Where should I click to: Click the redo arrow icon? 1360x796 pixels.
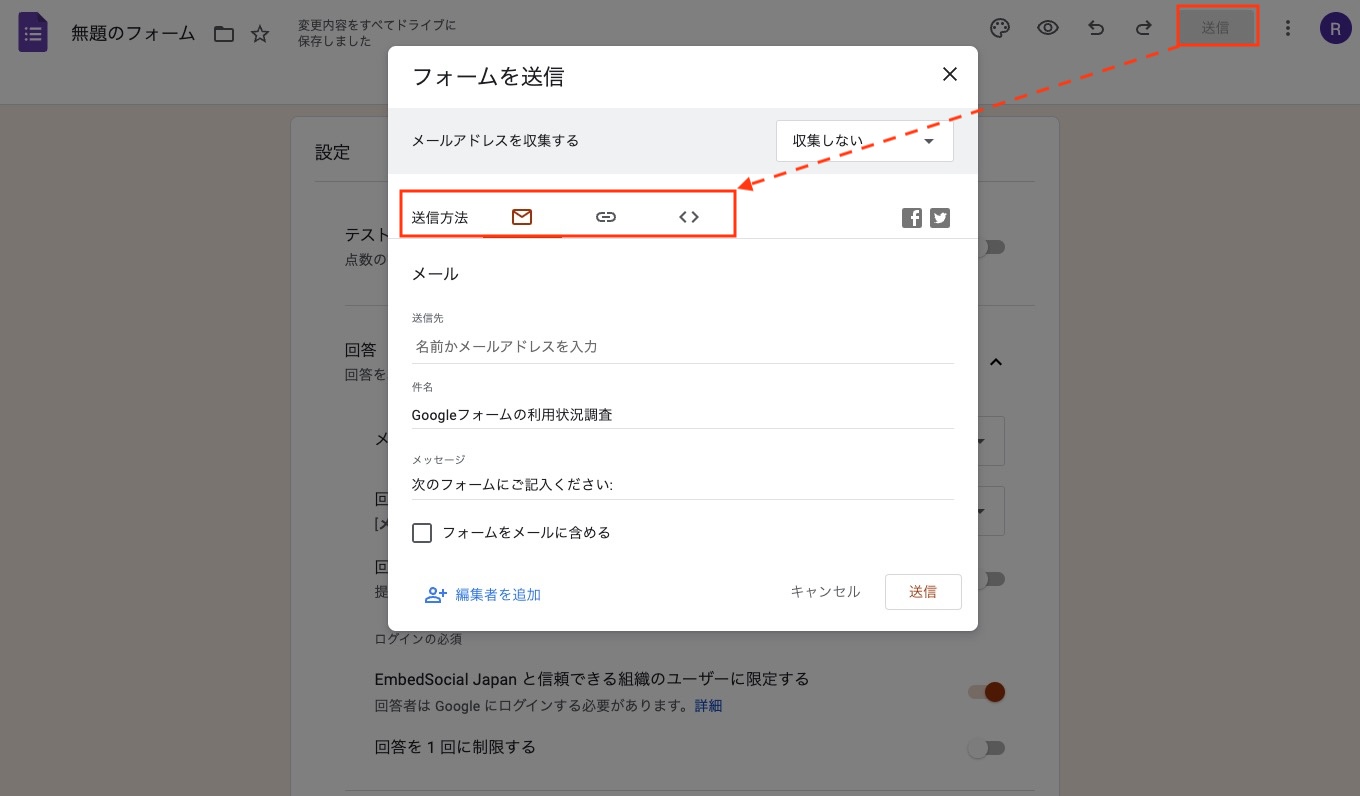point(1144,28)
